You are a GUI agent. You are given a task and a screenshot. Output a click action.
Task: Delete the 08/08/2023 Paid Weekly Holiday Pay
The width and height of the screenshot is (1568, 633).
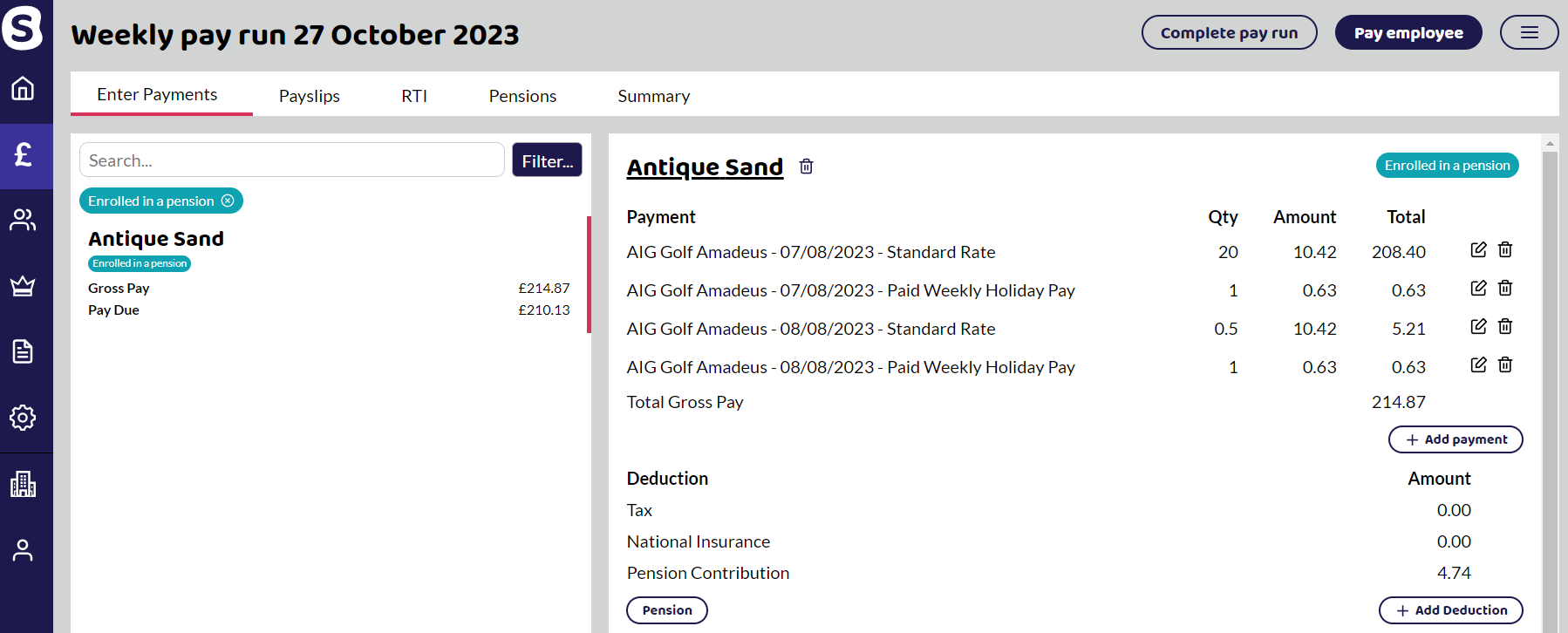point(1505,365)
